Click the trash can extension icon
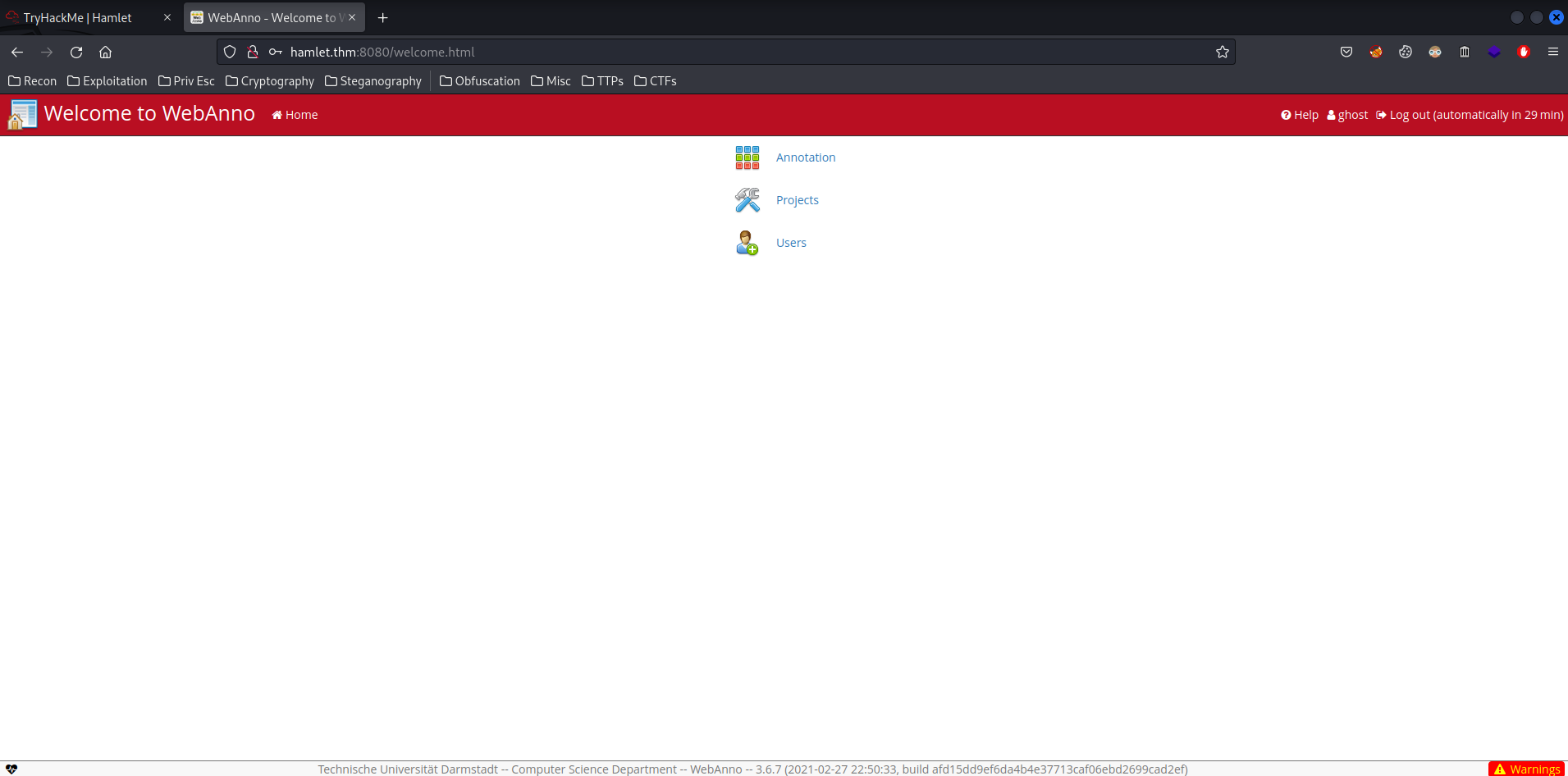 pyautogui.click(x=1465, y=52)
